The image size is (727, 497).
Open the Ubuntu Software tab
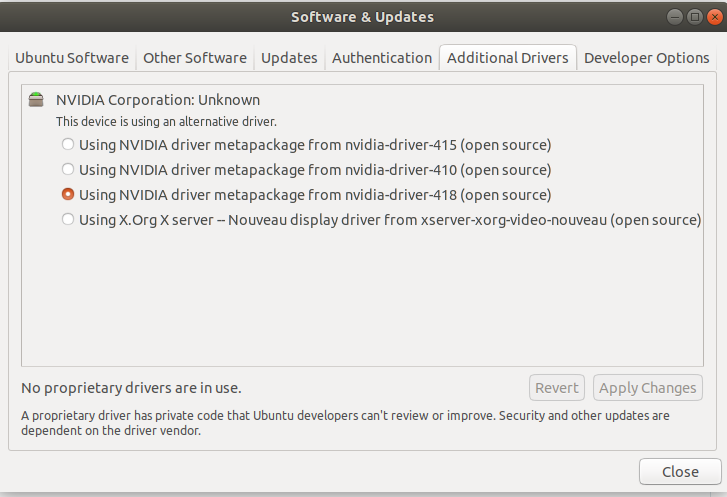point(72,58)
